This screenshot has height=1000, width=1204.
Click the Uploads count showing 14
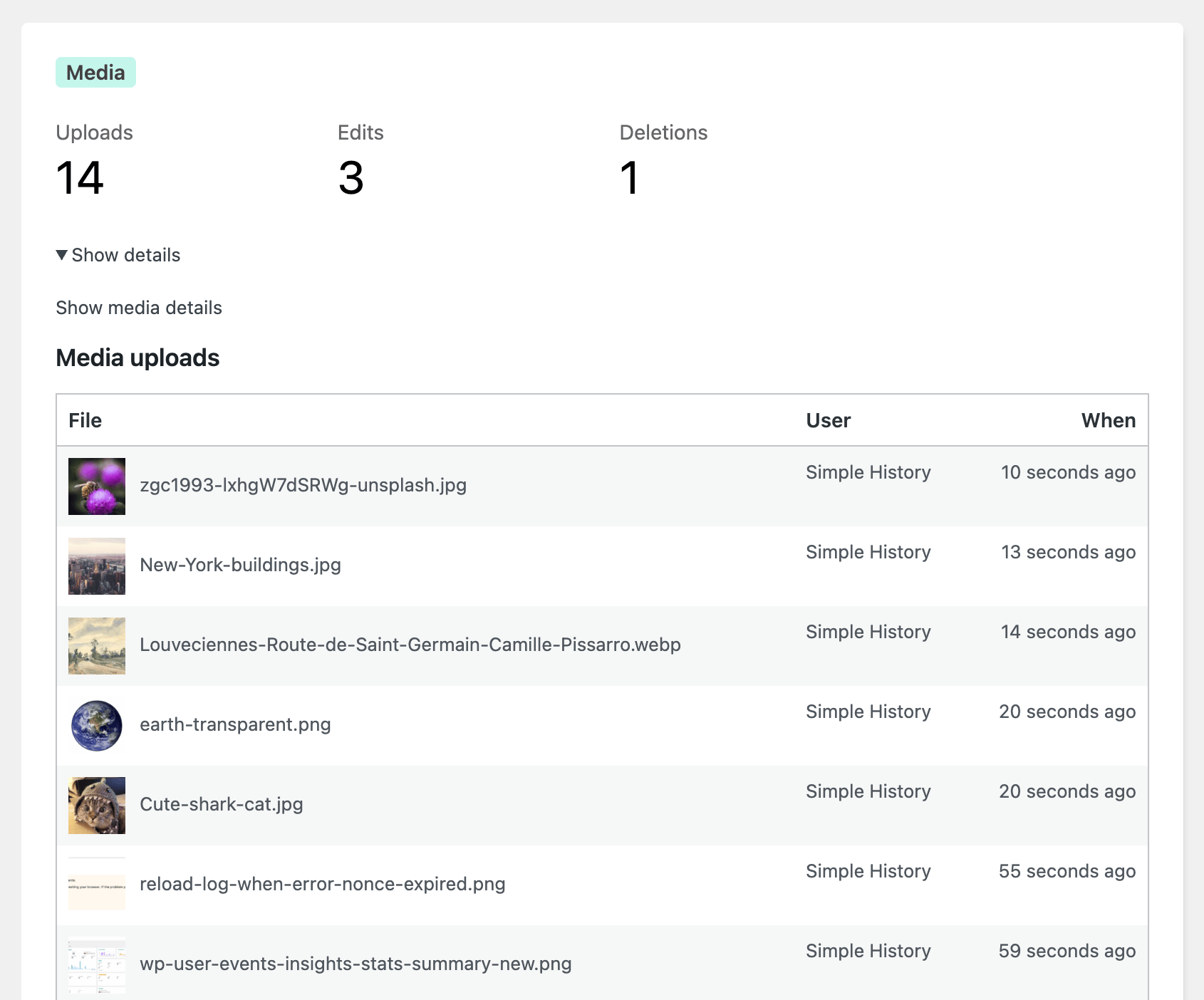[x=80, y=179]
